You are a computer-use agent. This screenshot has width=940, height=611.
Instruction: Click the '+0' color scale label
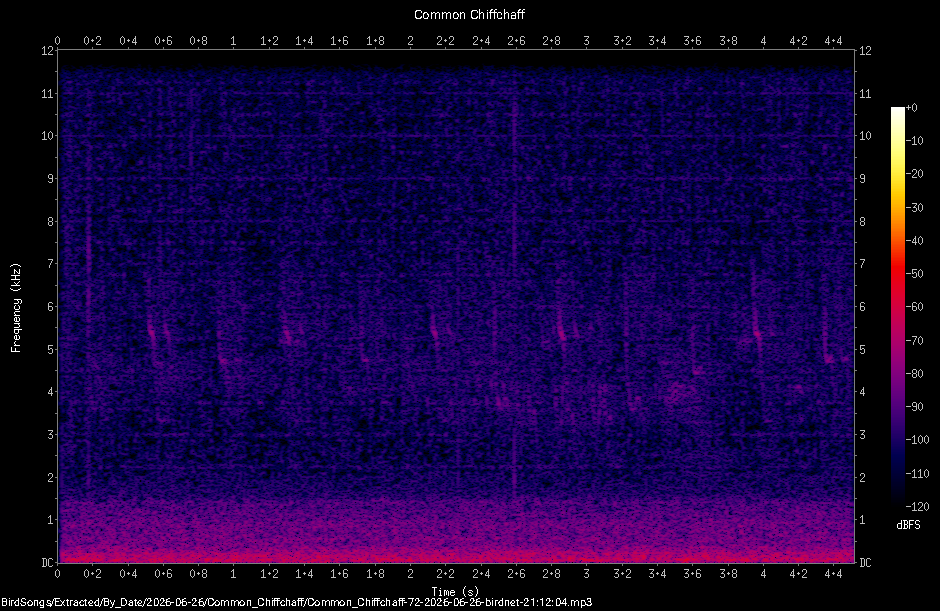pyautogui.click(x=911, y=108)
